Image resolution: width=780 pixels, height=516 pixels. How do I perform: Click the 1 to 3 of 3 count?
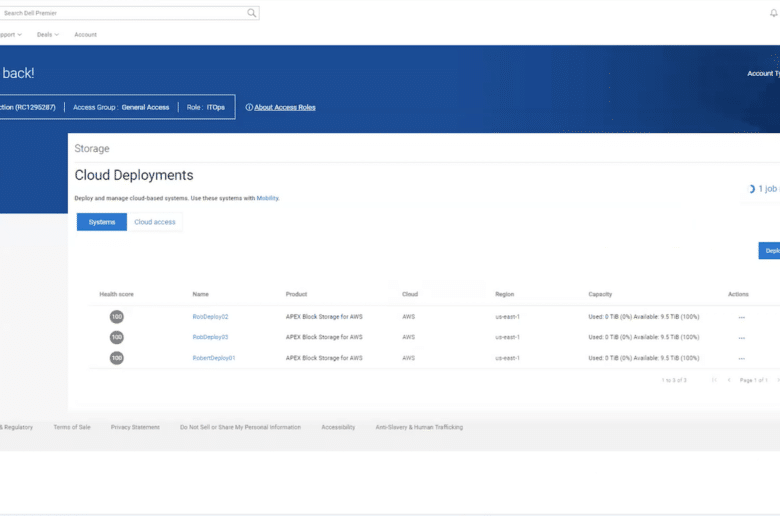(x=674, y=380)
